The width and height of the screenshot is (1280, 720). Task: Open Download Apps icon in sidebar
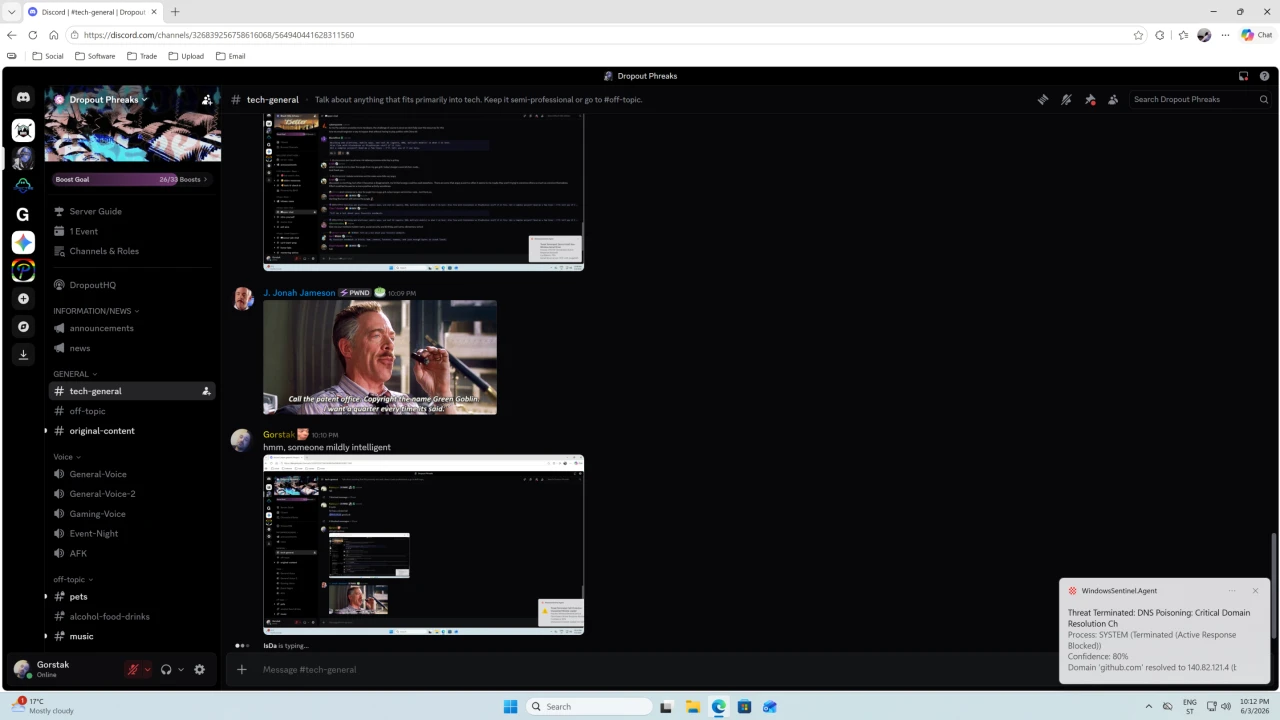pyautogui.click(x=23, y=354)
